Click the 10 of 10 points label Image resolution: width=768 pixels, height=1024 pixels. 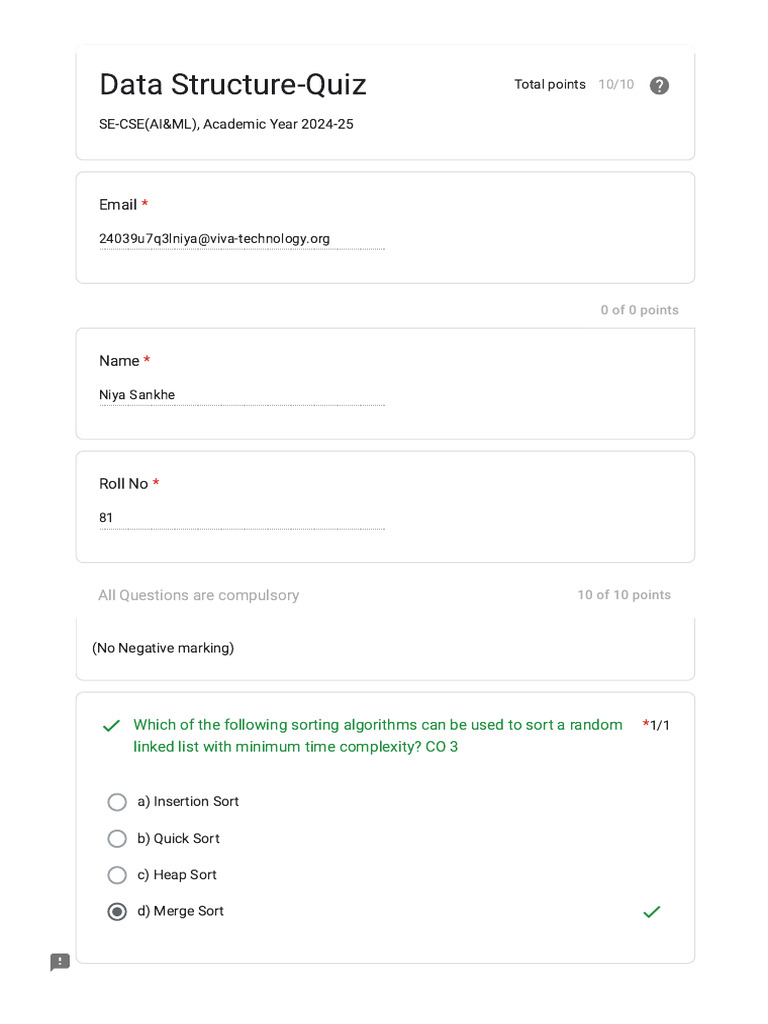tap(624, 595)
